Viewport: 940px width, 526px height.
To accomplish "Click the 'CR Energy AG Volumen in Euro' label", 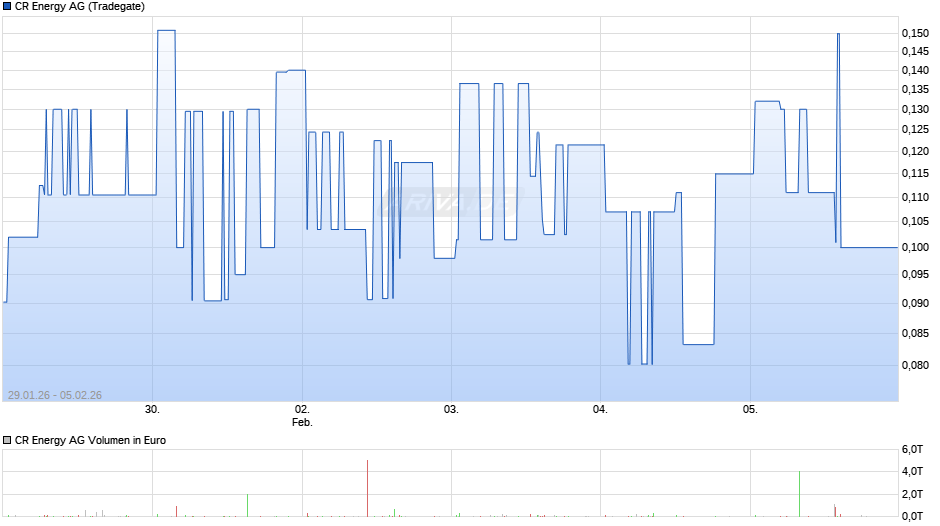I will 91,440.
